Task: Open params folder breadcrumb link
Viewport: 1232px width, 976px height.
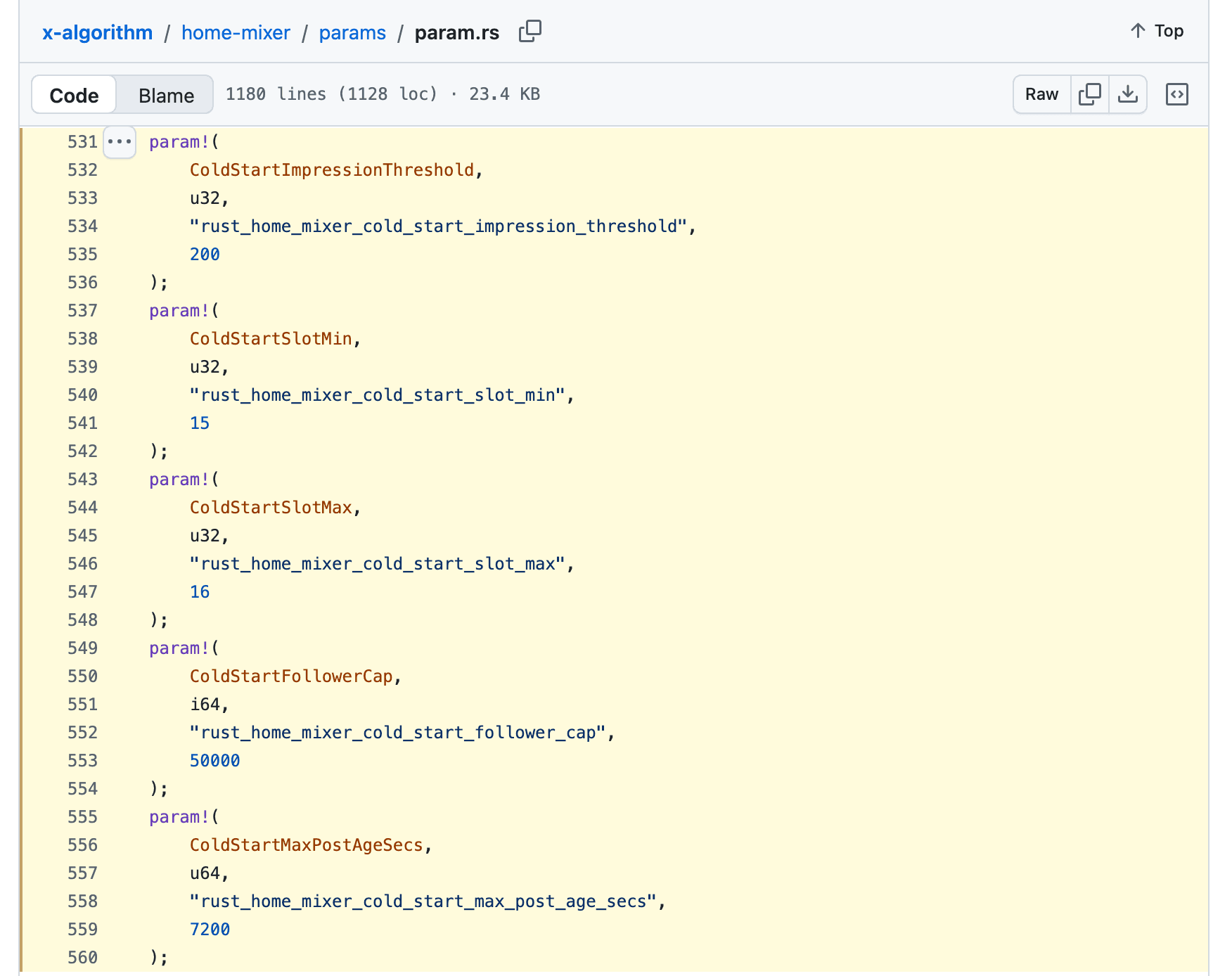Action: click(x=352, y=33)
